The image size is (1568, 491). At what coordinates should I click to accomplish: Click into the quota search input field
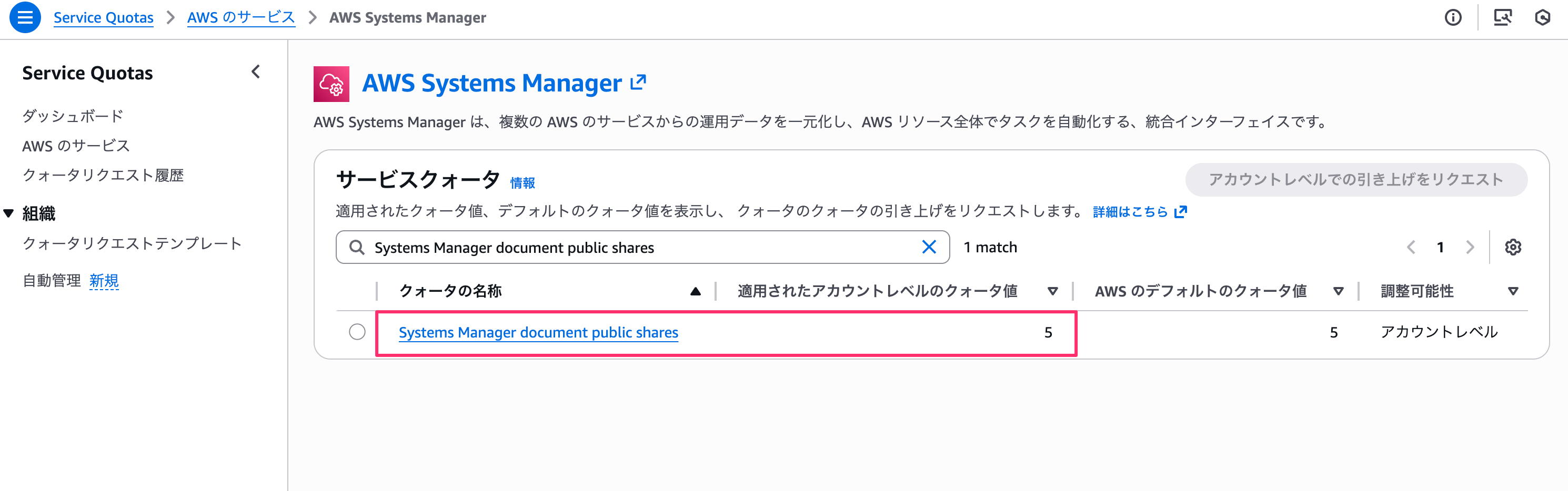pyautogui.click(x=639, y=248)
